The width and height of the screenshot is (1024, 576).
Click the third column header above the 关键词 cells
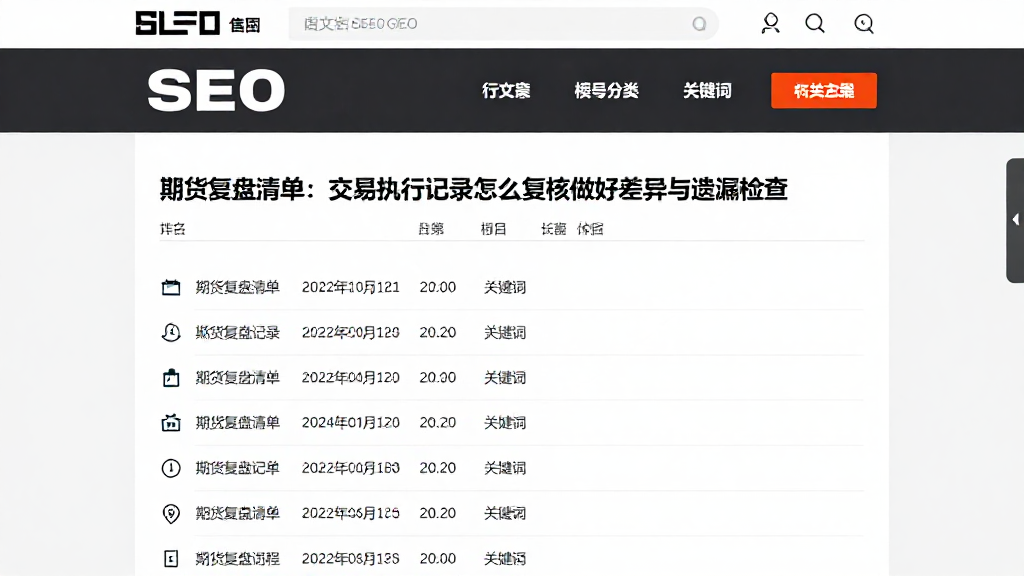pos(493,229)
